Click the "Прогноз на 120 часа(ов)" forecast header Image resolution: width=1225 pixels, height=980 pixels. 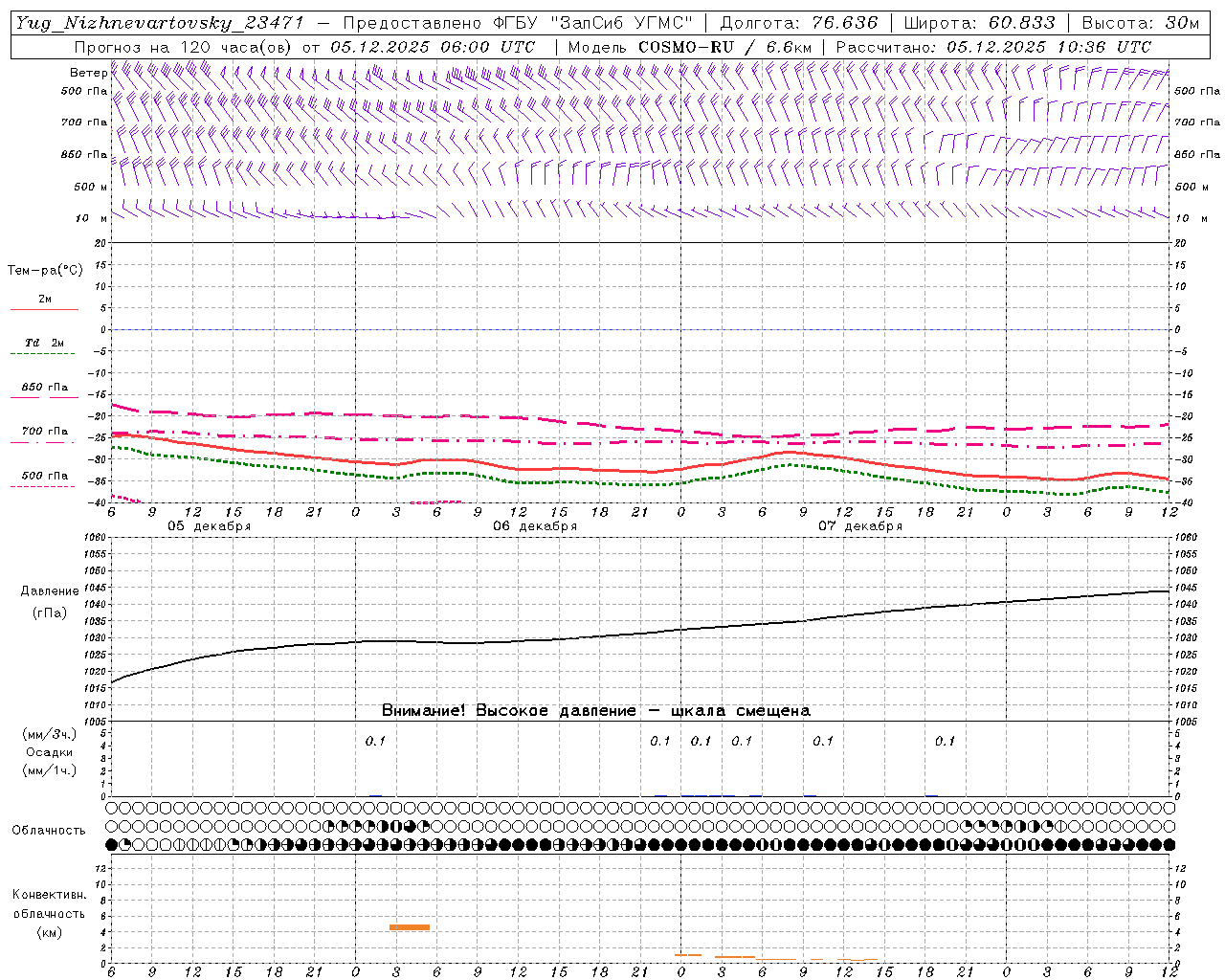click(x=184, y=47)
